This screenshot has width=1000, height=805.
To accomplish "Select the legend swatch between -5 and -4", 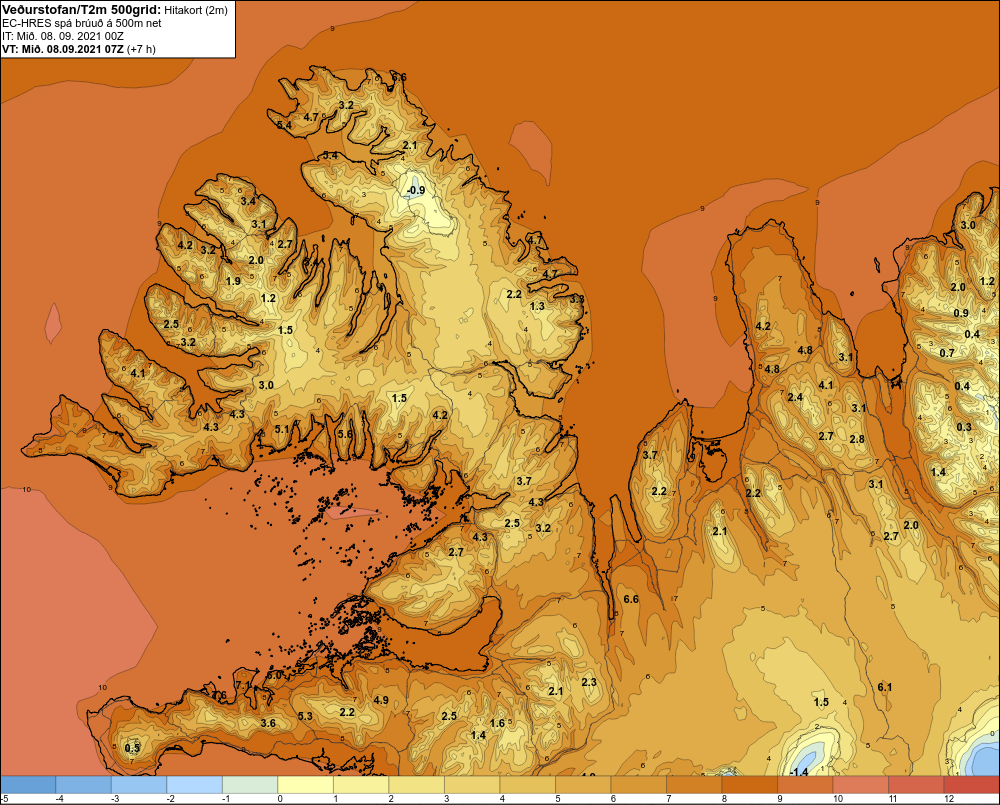I will click(x=28, y=784).
